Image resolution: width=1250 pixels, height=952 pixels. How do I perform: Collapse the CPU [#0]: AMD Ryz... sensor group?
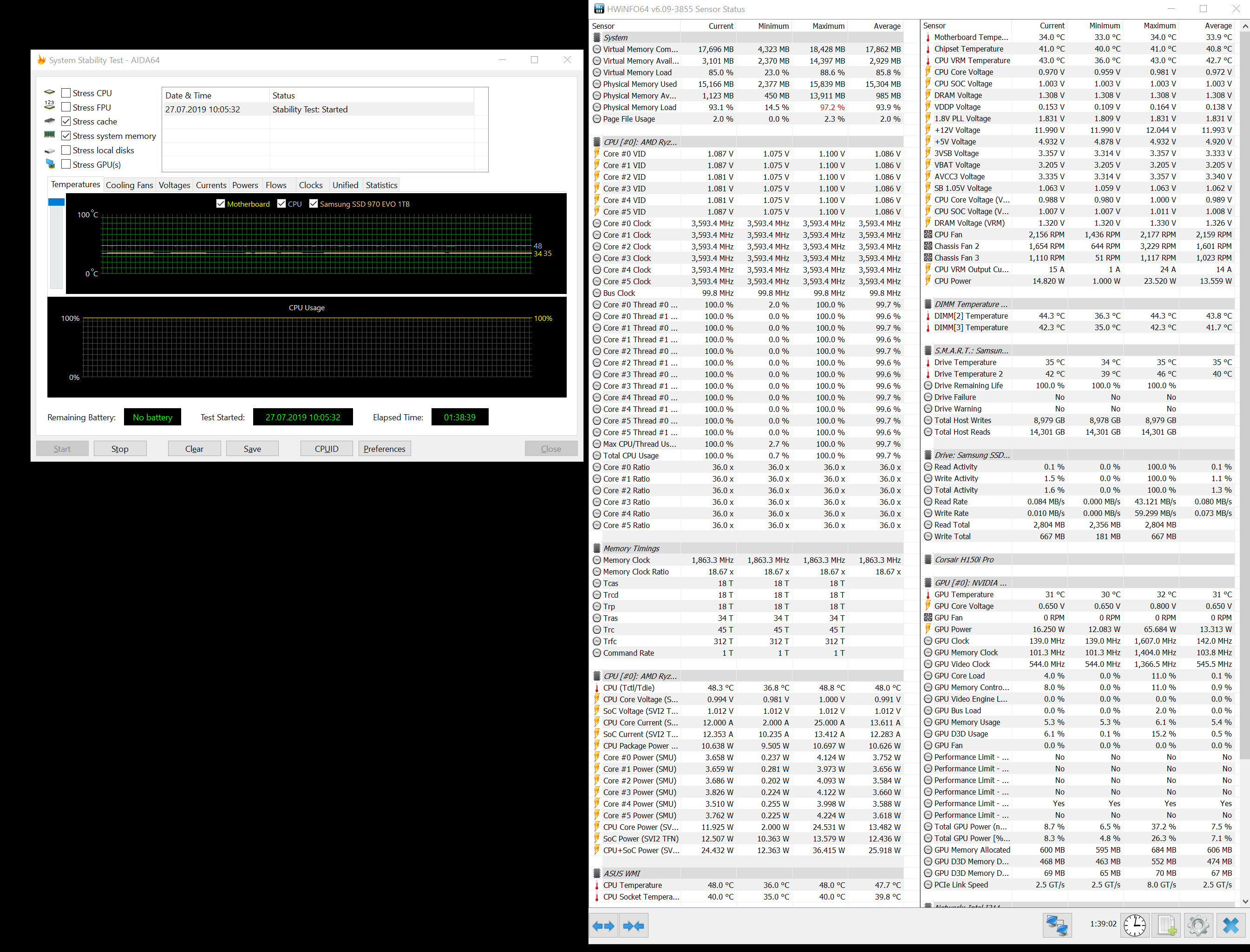640,142
